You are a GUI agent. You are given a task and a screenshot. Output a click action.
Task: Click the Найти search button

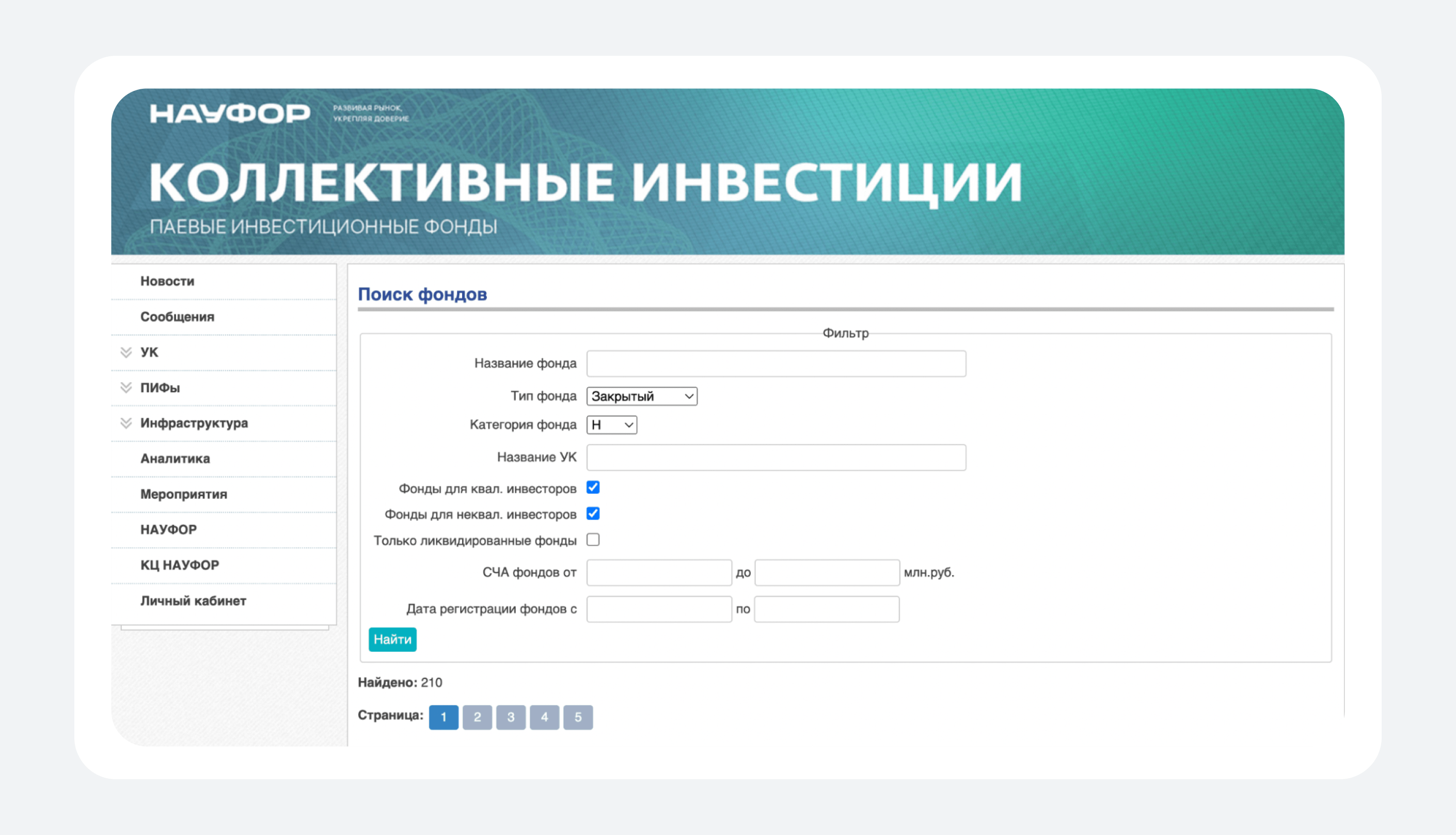(x=393, y=639)
